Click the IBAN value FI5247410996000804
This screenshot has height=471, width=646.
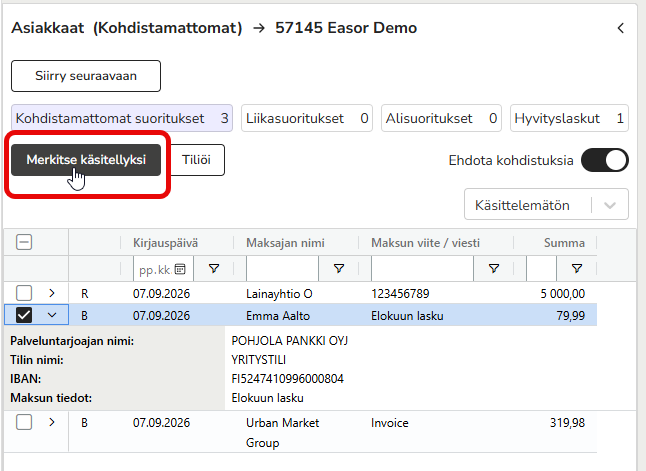tap(287, 379)
